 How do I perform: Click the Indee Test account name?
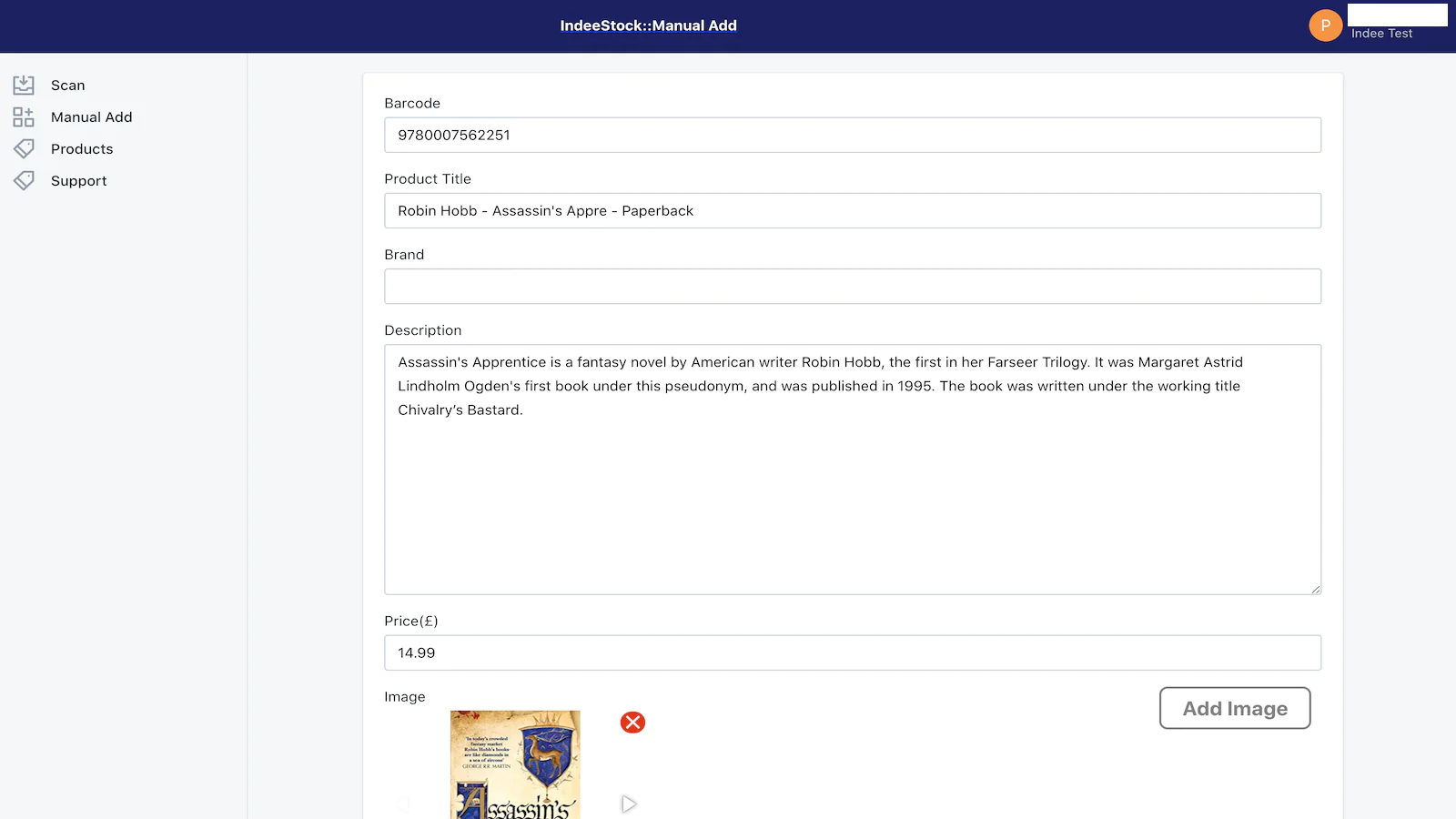tap(1381, 34)
